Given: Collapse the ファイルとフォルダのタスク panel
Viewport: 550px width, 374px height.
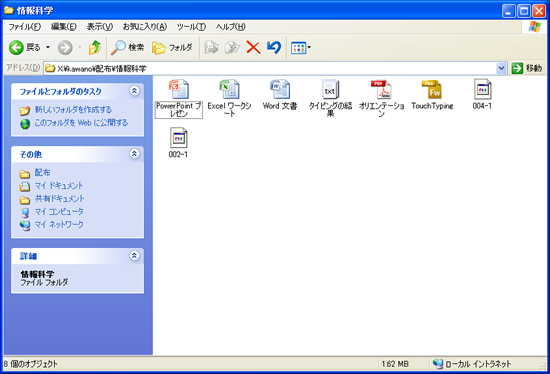Looking at the screenshot, I should click(x=134, y=91).
